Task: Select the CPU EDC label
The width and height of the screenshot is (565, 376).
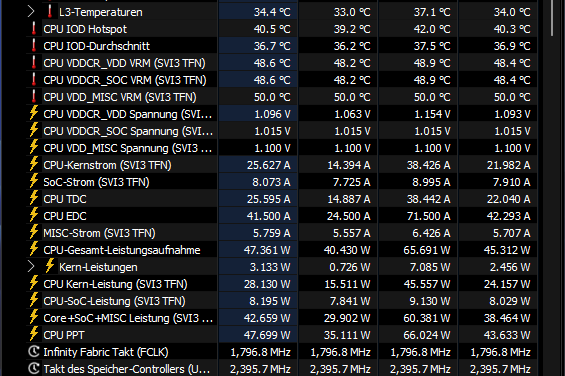Action: 65,216
